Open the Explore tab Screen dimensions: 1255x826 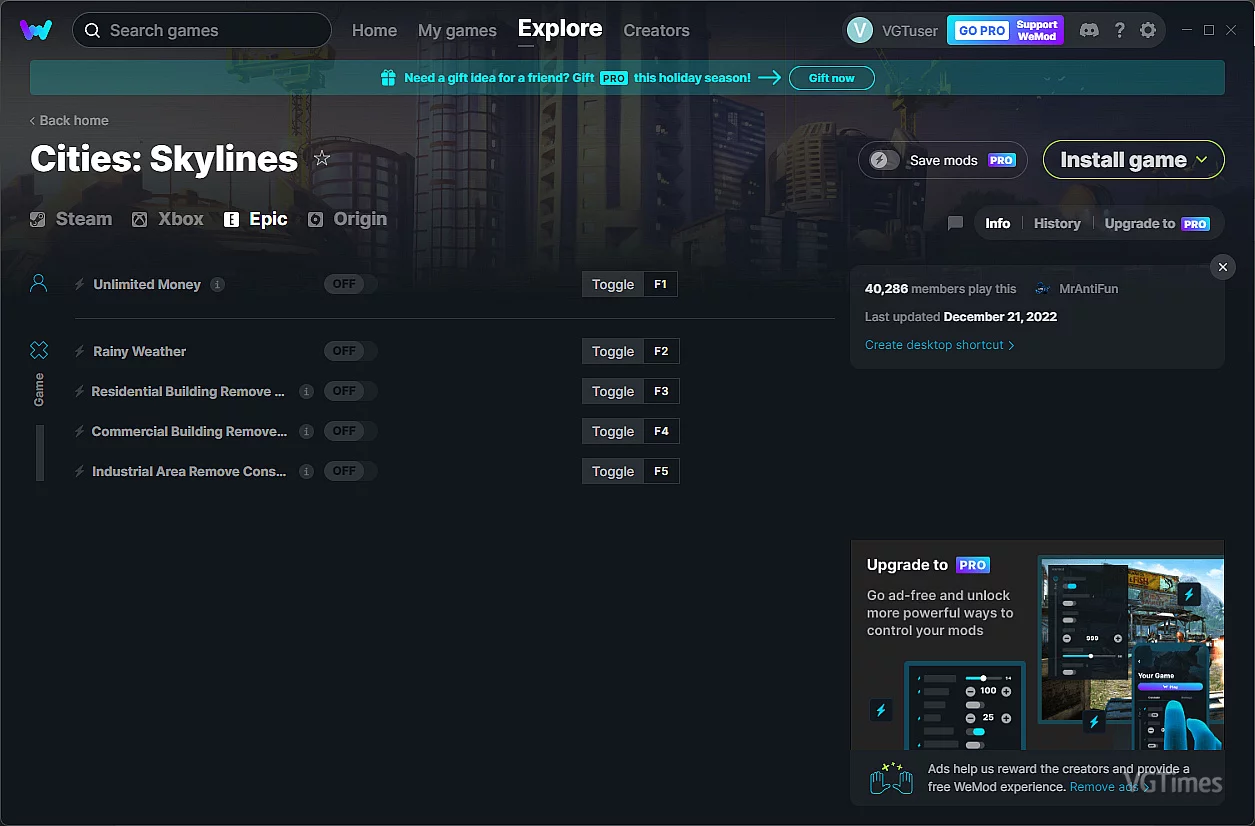point(560,29)
